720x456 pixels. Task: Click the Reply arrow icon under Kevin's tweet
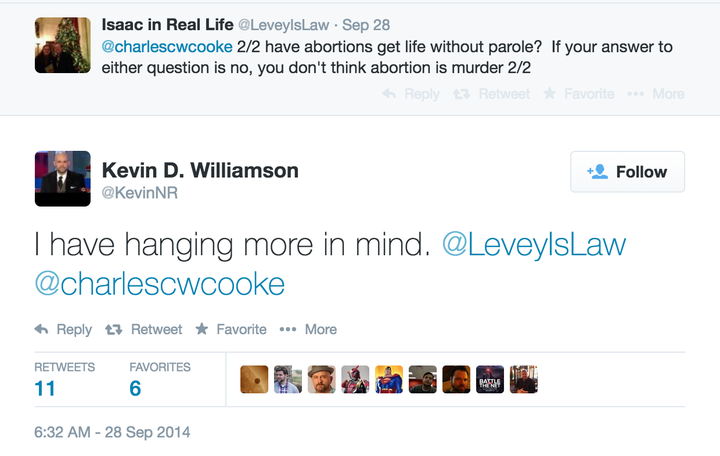click(x=41, y=329)
